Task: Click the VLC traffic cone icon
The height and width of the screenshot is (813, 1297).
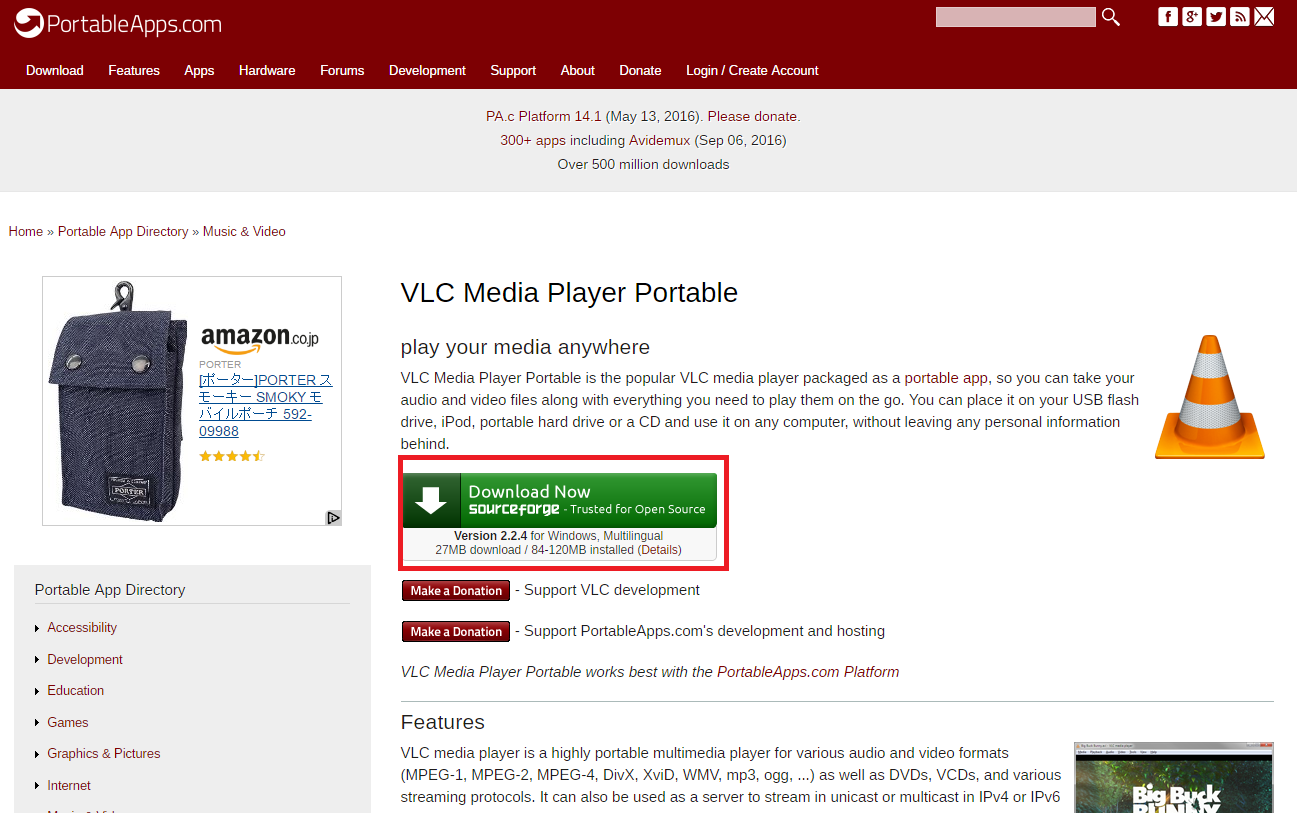Action: point(1210,397)
